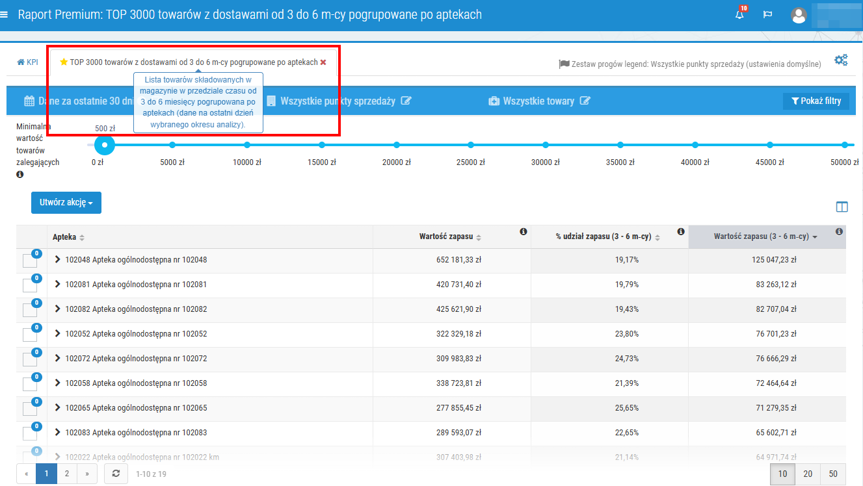Go to page 2 of results
This screenshot has height=486, width=863.
pyautogui.click(x=67, y=474)
